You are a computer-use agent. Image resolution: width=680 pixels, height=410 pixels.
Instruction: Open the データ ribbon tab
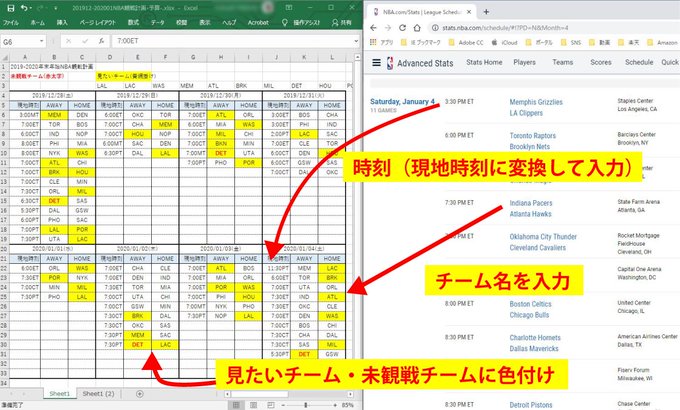pyautogui.click(x=157, y=23)
